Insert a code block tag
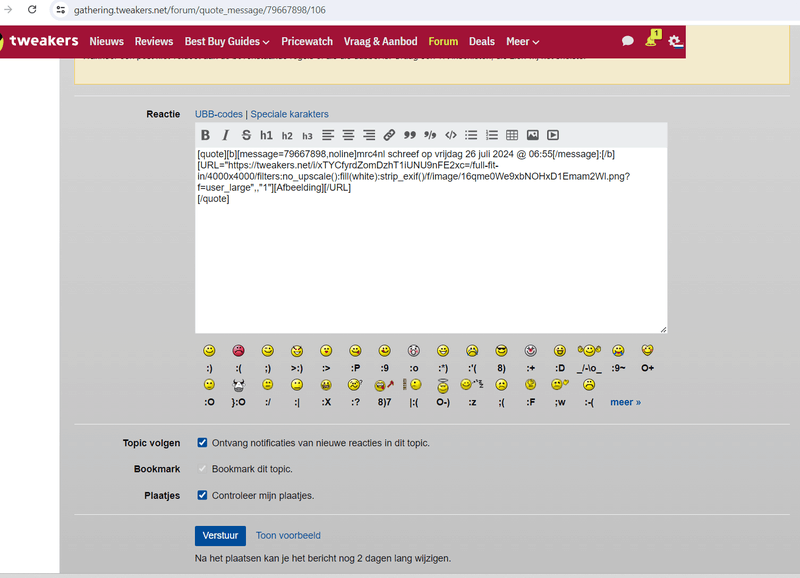The height and width of the screenshot is (578, 800). tap(451, 135)
